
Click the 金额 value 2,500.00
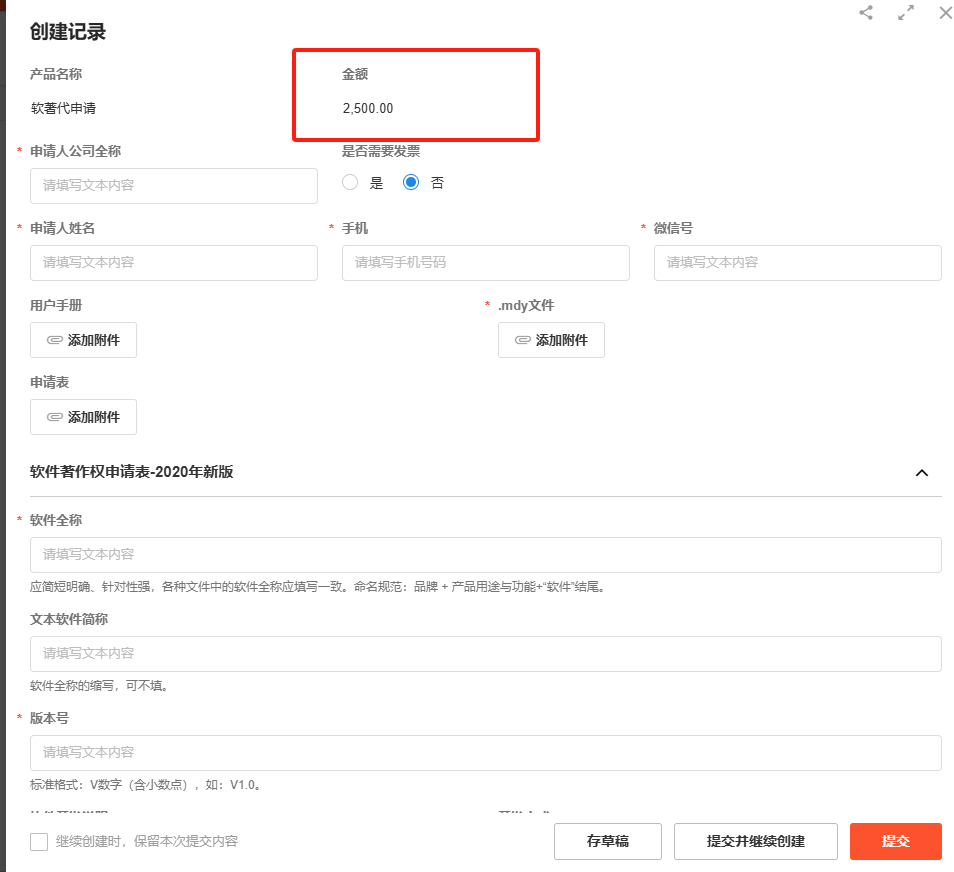pyautogui.click(x=368, y=108)
